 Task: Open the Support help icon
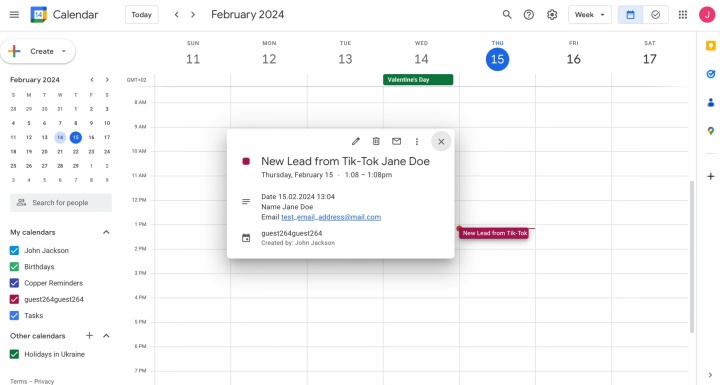[x=529, y=15]
